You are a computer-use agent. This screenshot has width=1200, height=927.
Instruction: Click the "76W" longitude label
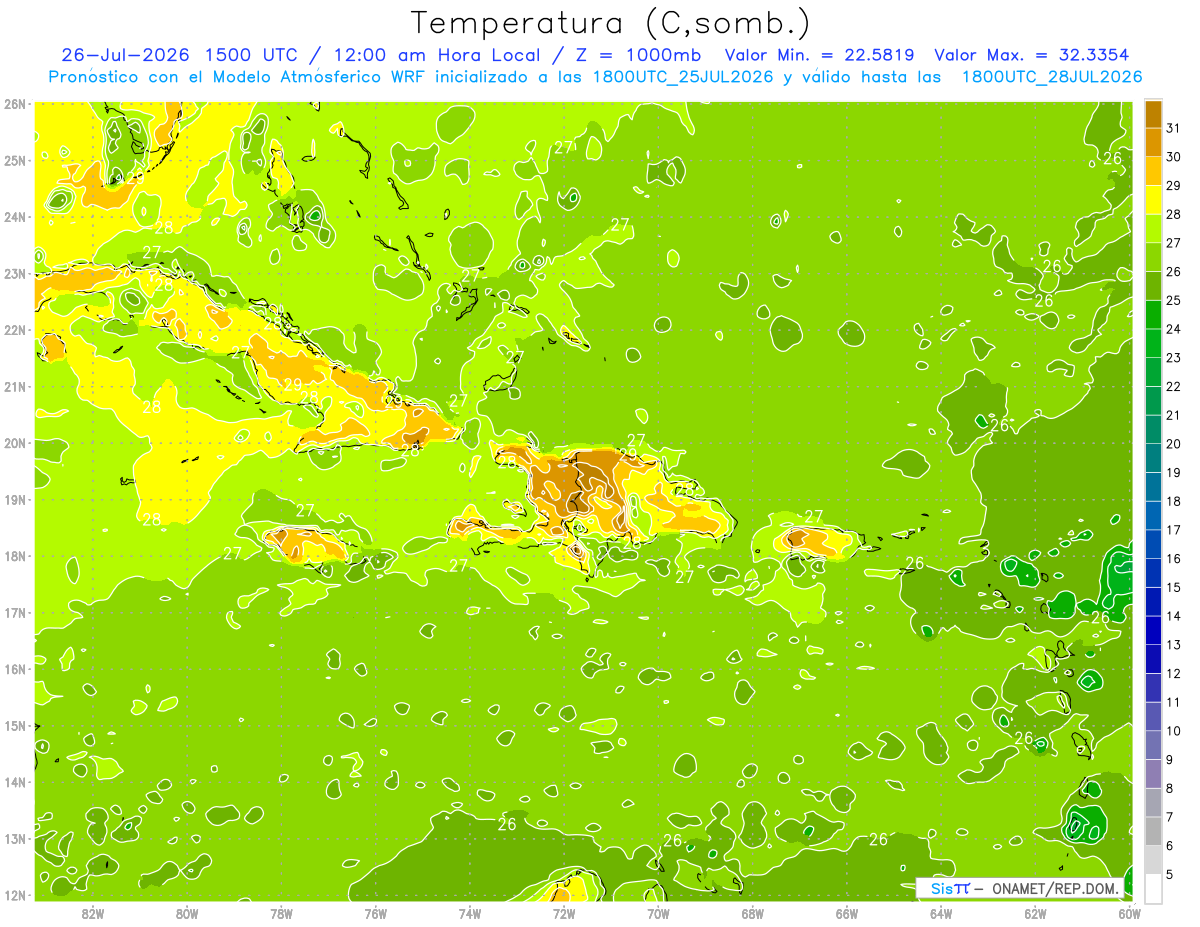point(376,913)
